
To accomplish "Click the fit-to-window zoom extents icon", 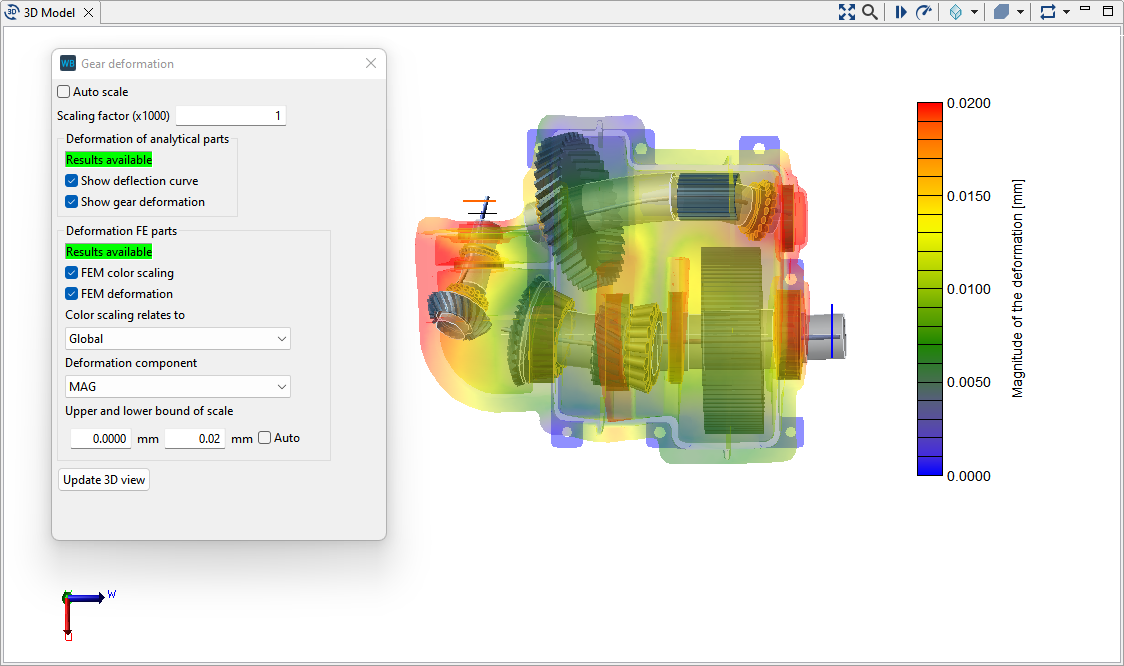I will pos(847,11).
